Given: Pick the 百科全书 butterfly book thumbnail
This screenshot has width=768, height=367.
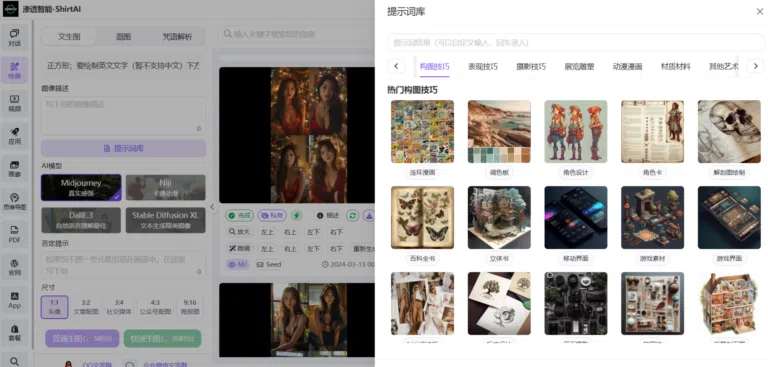Looking at the screenshot, I should 422,218.
